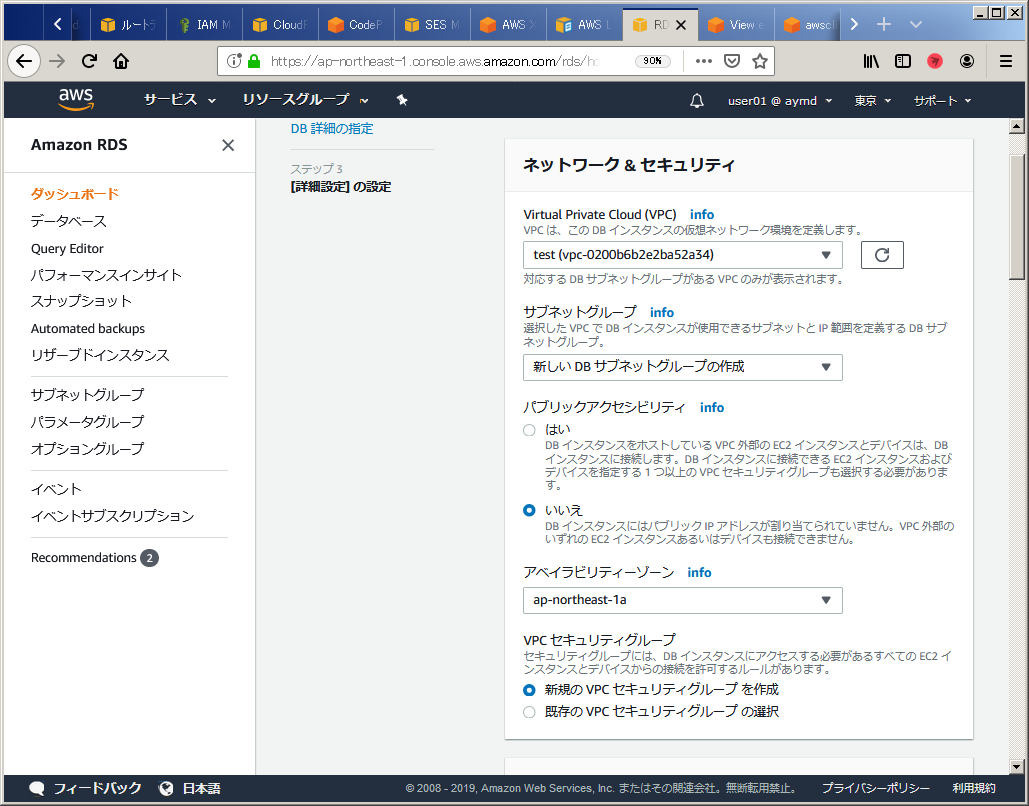Open the サブネットグループ dropdown
The image size is (1029, 806).
point(682,367)
